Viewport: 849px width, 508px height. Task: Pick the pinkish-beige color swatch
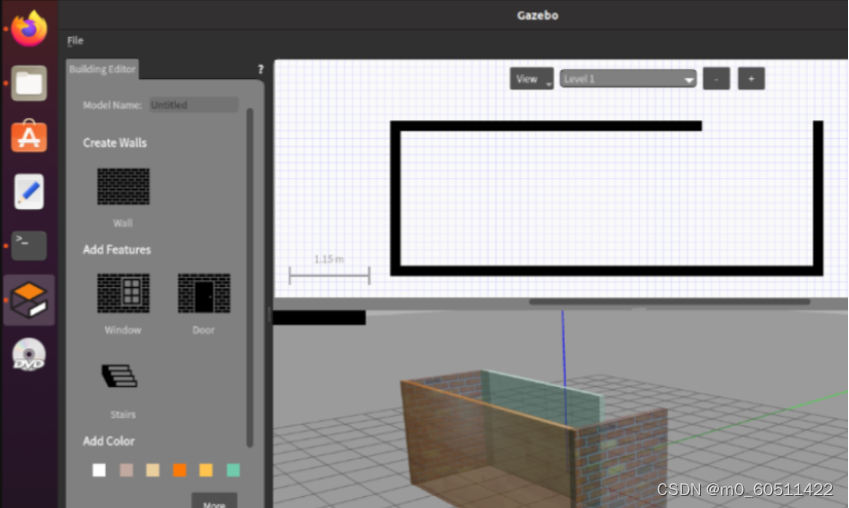pos(126,470)
